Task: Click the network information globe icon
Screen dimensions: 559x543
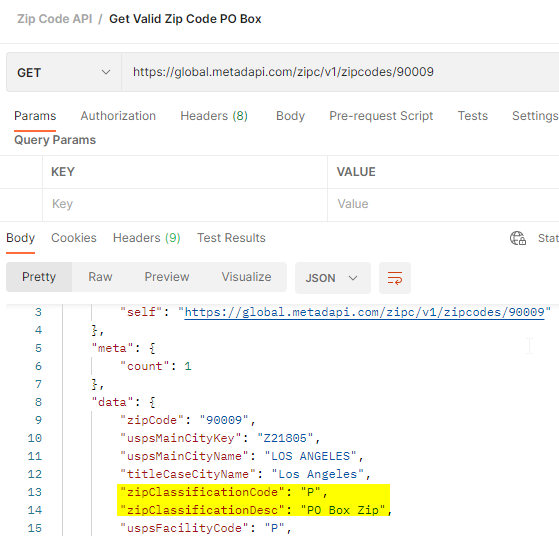Action: [518, 238]
